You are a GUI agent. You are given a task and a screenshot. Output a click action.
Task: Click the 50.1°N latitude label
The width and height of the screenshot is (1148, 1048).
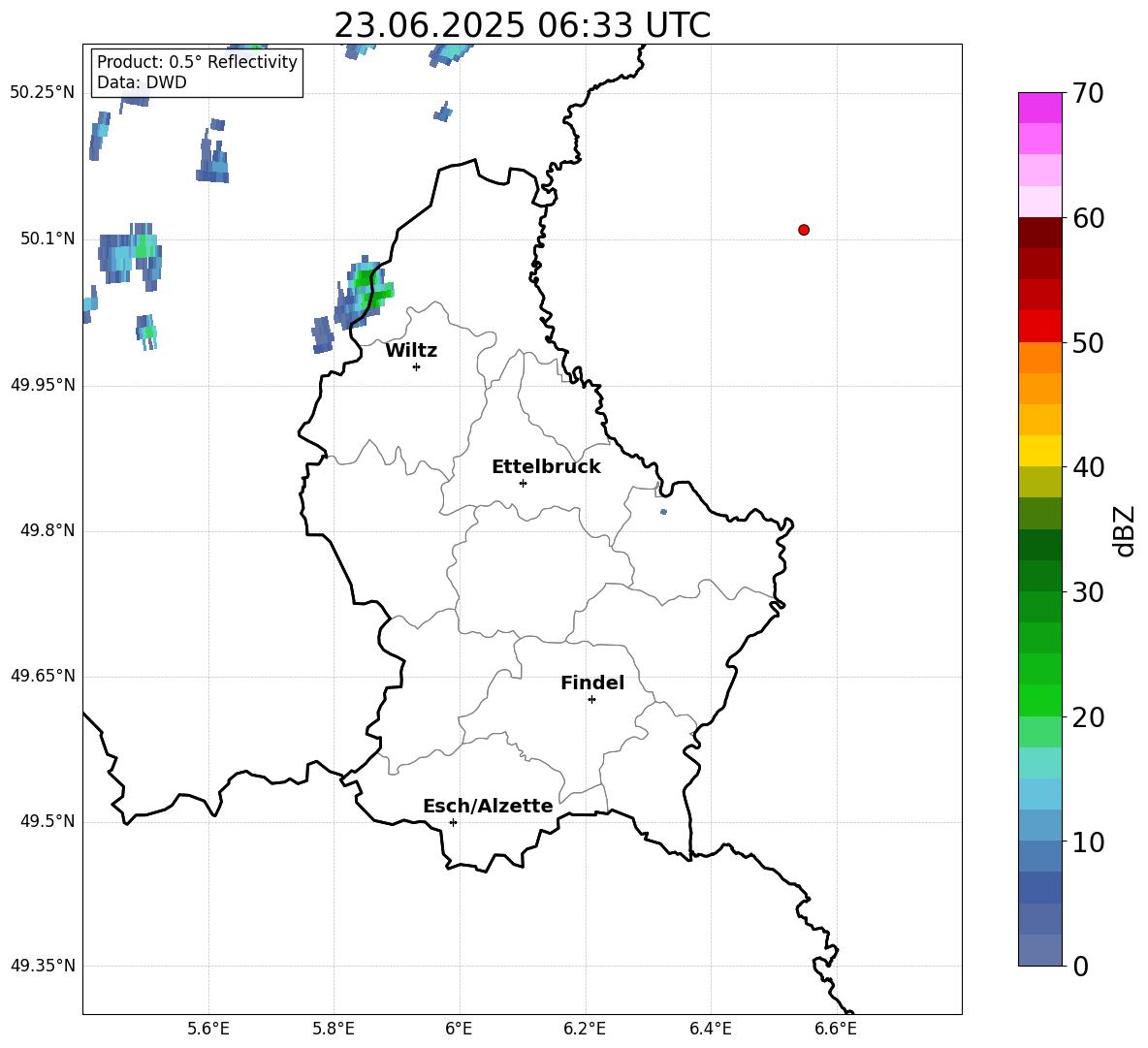click(48, 239)
